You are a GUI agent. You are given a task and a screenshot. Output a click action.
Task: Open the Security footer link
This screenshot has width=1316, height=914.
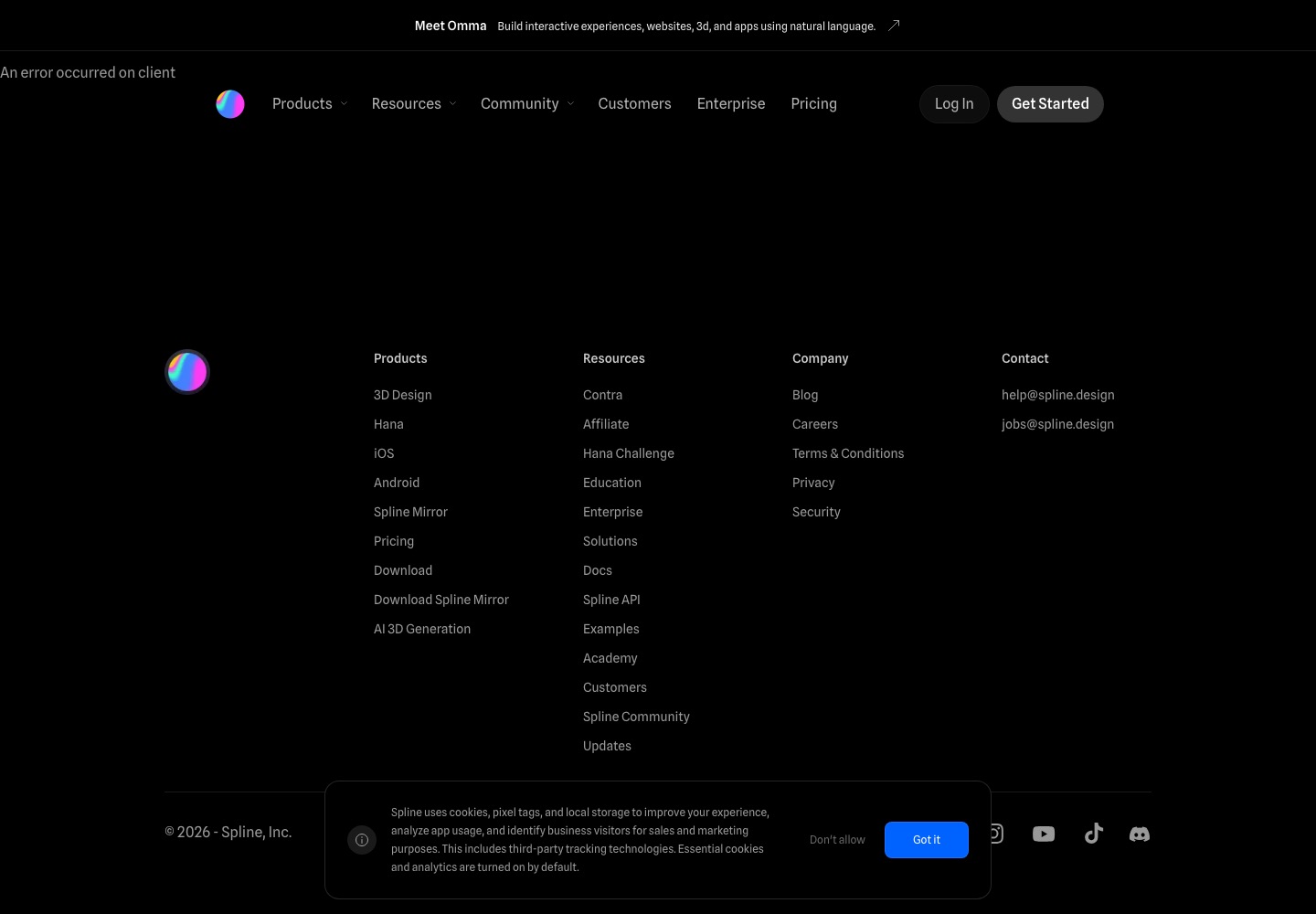[x=817, y=512]
